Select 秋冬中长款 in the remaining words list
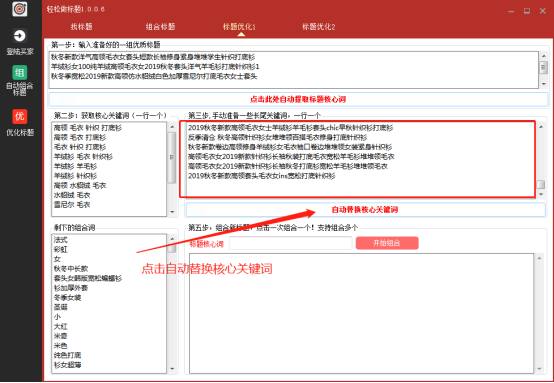The height and width of the screenshot is (383, 554). point(71,269)
